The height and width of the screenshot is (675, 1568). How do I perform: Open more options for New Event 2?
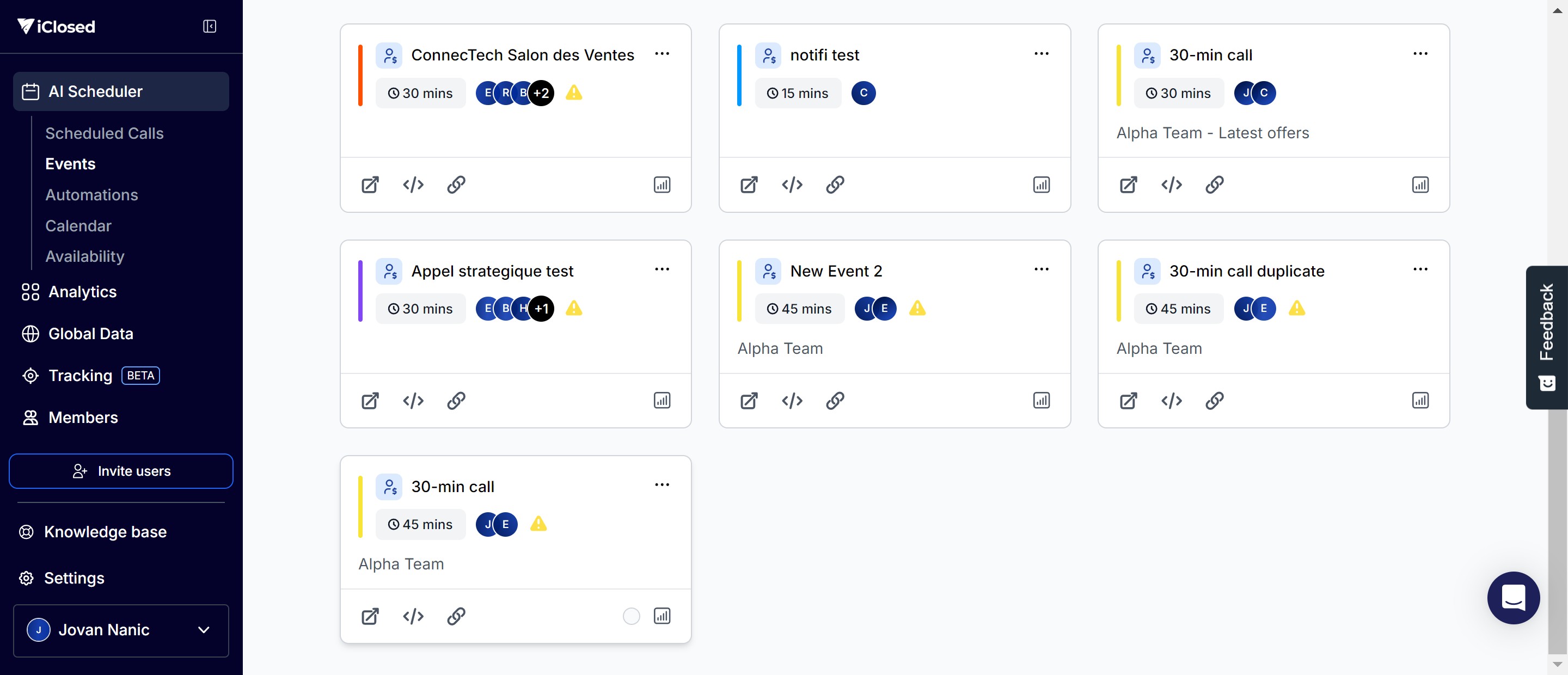tap(1041, 269)
